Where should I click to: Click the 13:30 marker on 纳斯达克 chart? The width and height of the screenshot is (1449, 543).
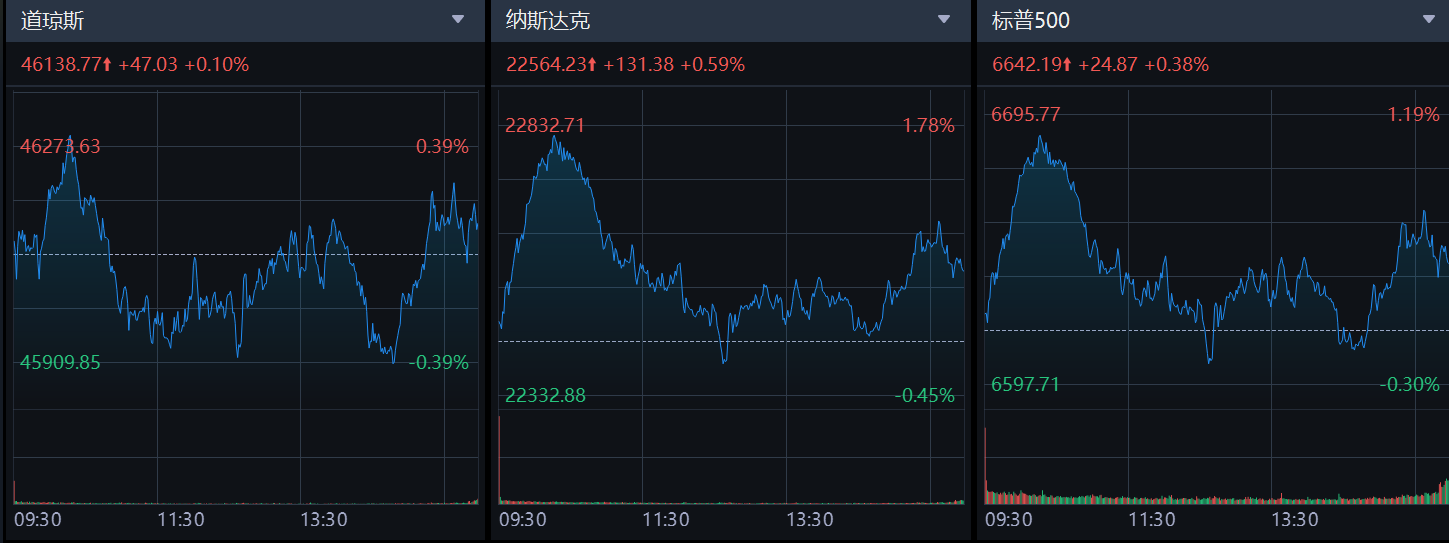coord(809,520)
